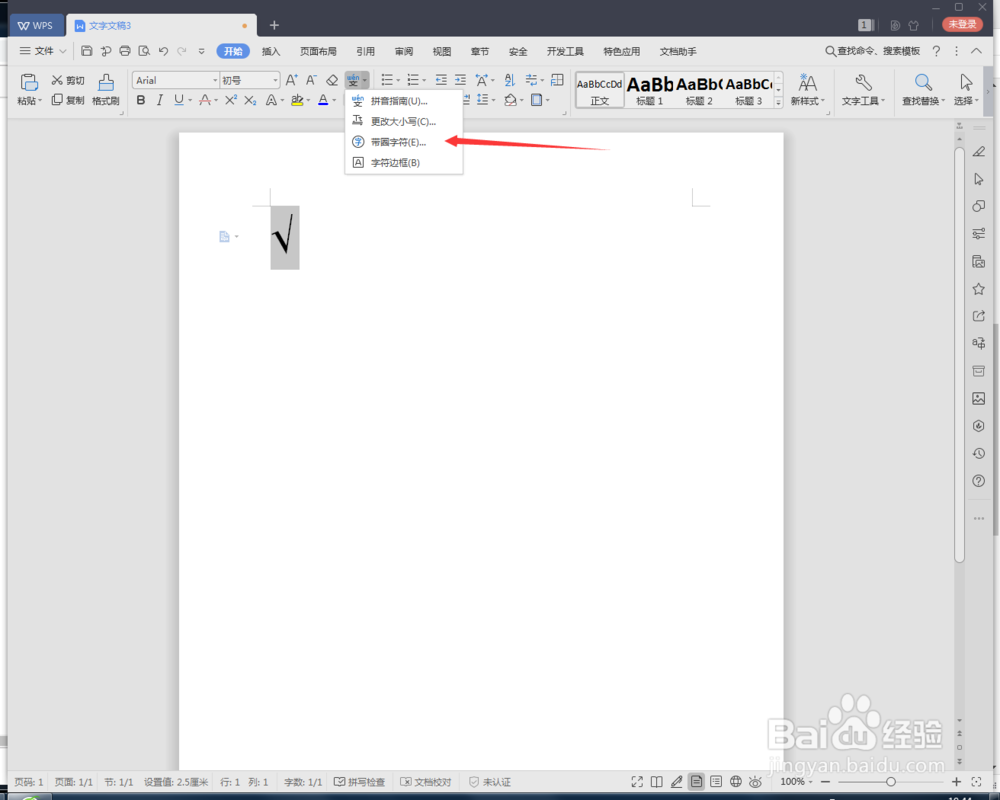
Task: Expand the paste options arrow under 粘贴
Action: 40,101
